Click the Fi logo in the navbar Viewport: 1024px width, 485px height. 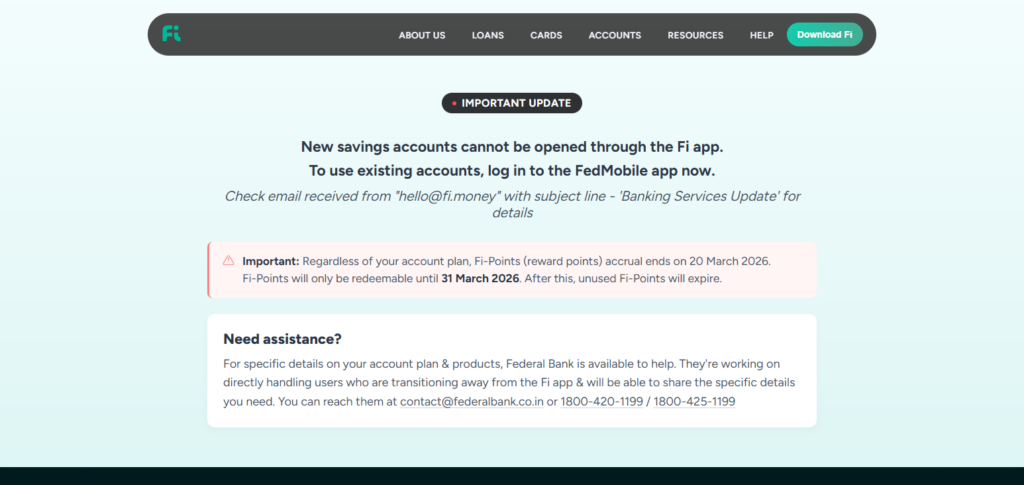(x=172, y=34)
